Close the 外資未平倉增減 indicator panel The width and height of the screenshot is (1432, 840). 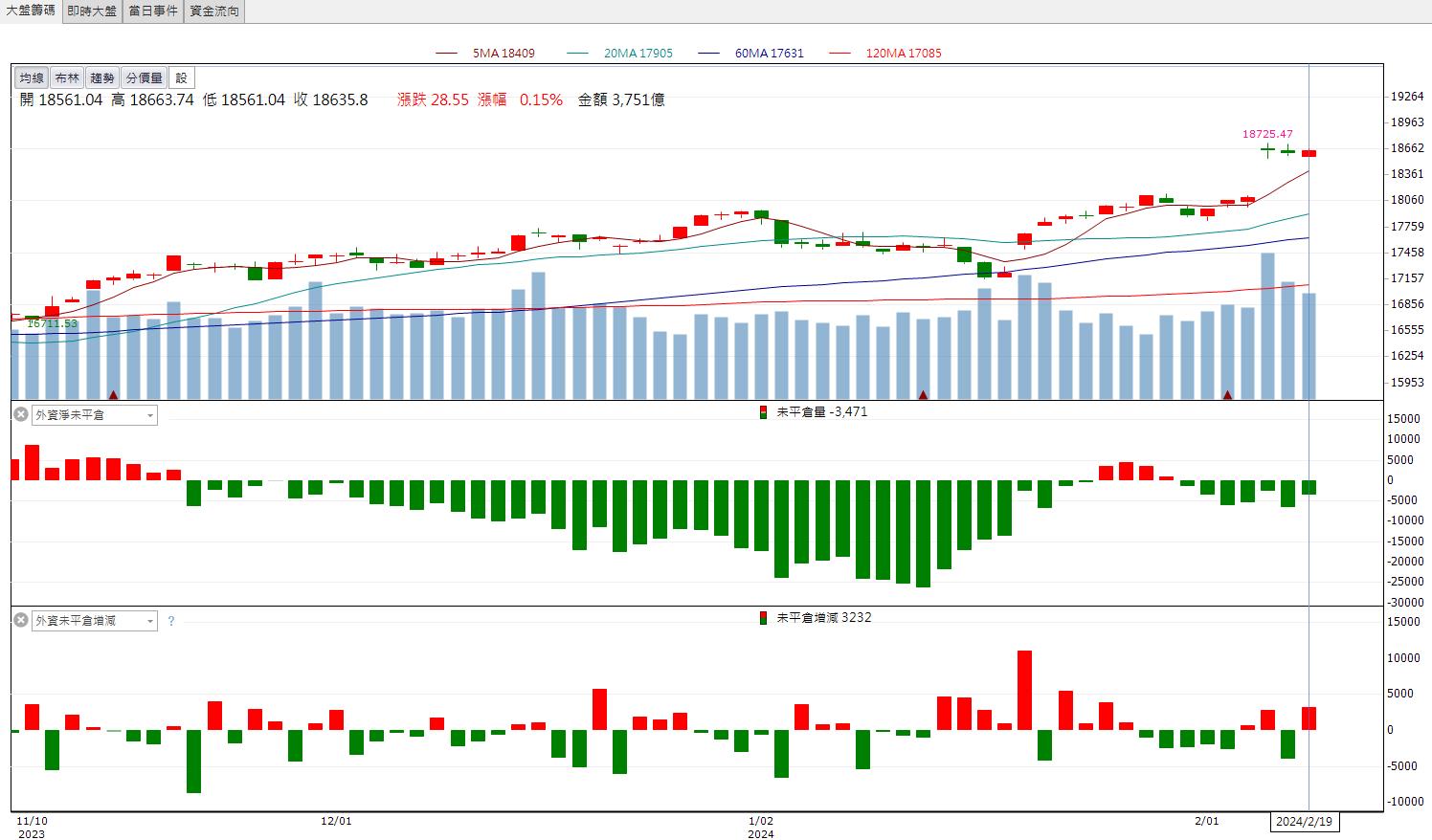(20, 620)
